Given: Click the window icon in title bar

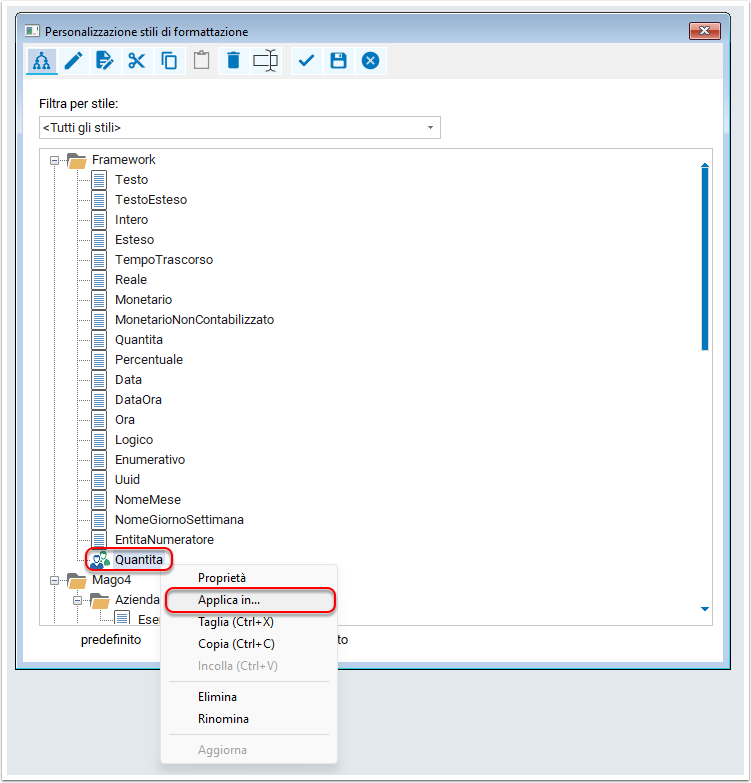Looking at the screenshot, I should coord(32,31).
